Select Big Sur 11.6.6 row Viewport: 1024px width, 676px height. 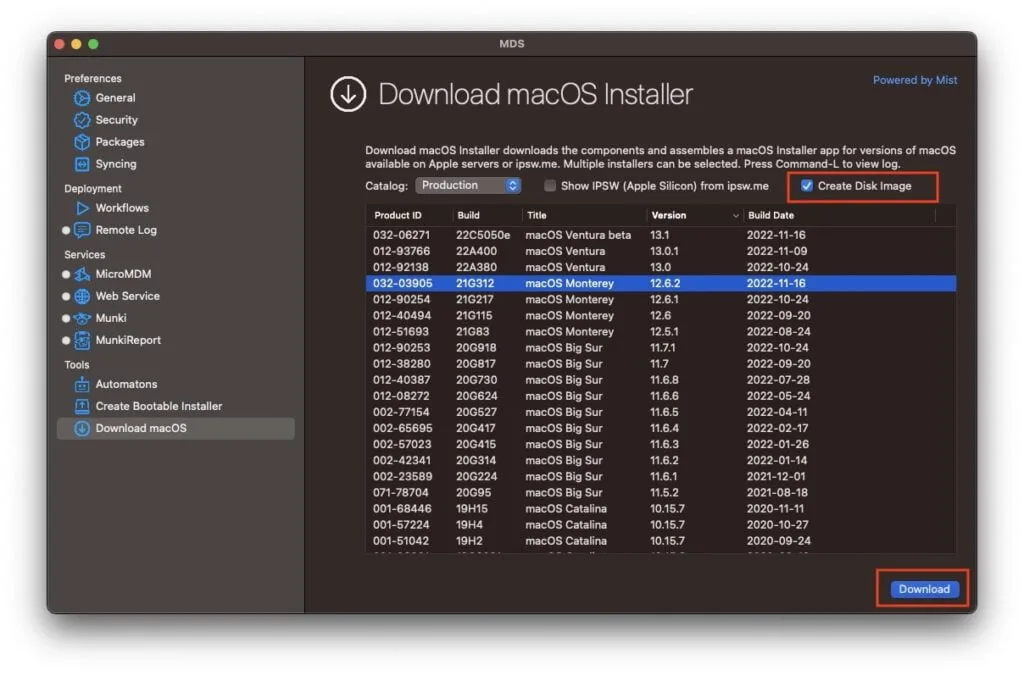660,396
